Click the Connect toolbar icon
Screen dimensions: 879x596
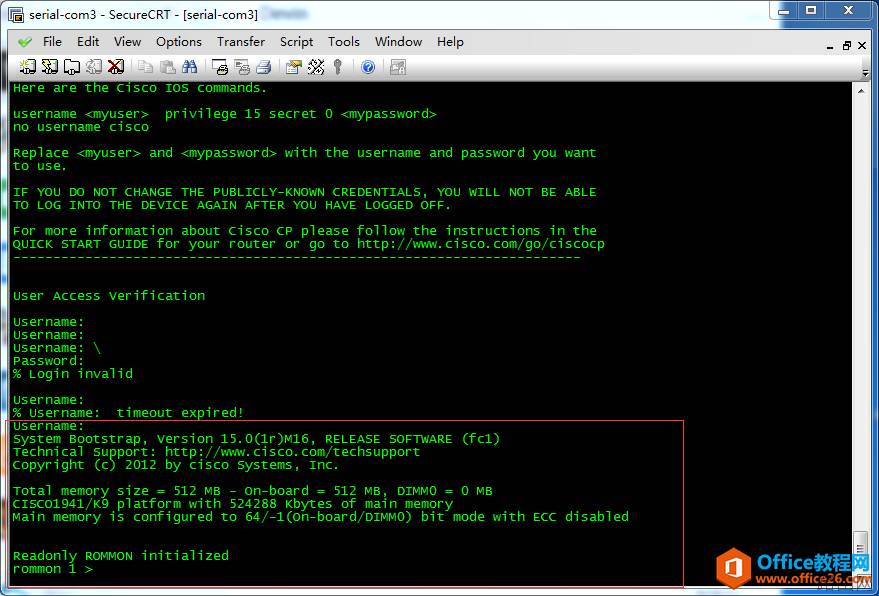27,67
